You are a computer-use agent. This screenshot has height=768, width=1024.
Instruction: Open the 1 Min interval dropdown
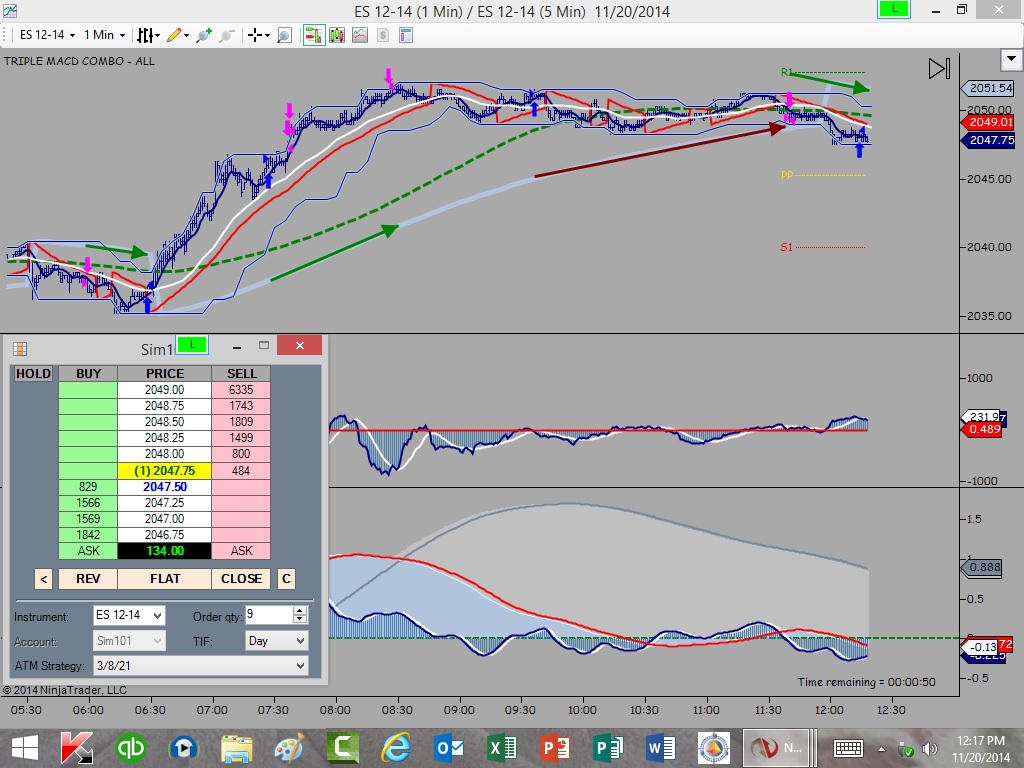(x=104, y=35)
